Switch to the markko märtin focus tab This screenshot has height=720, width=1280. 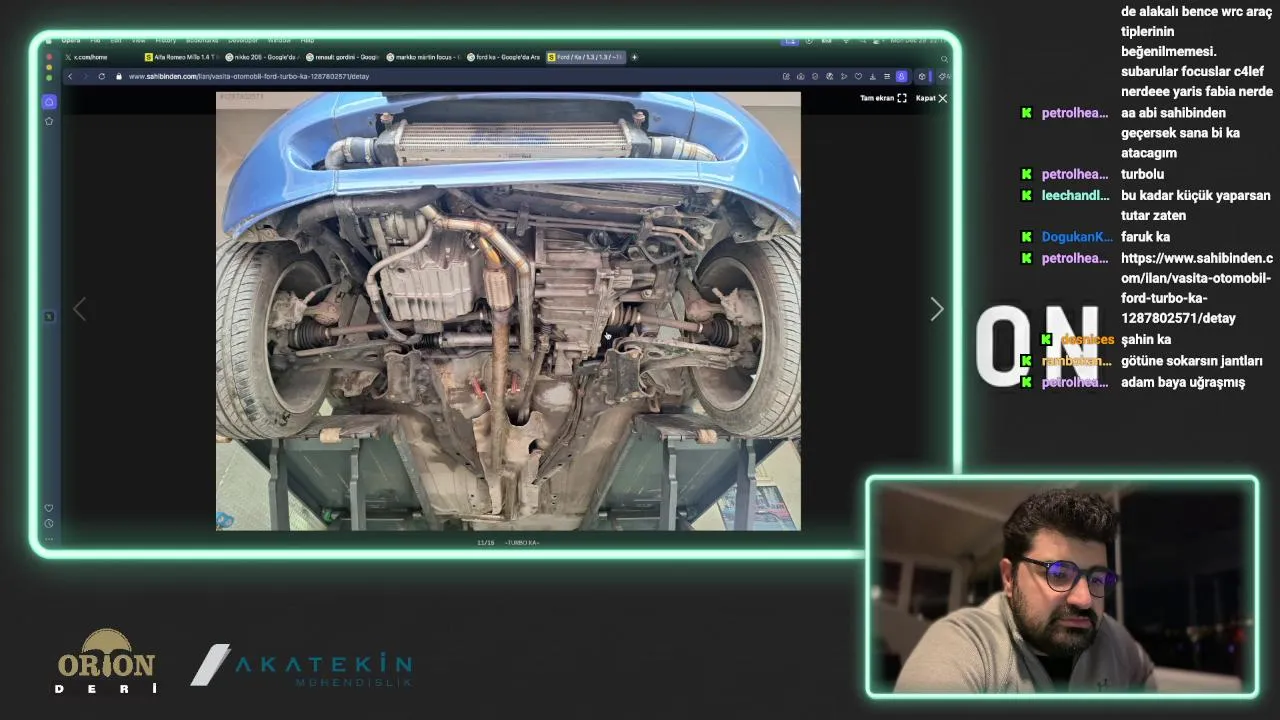tap(422, 57)
